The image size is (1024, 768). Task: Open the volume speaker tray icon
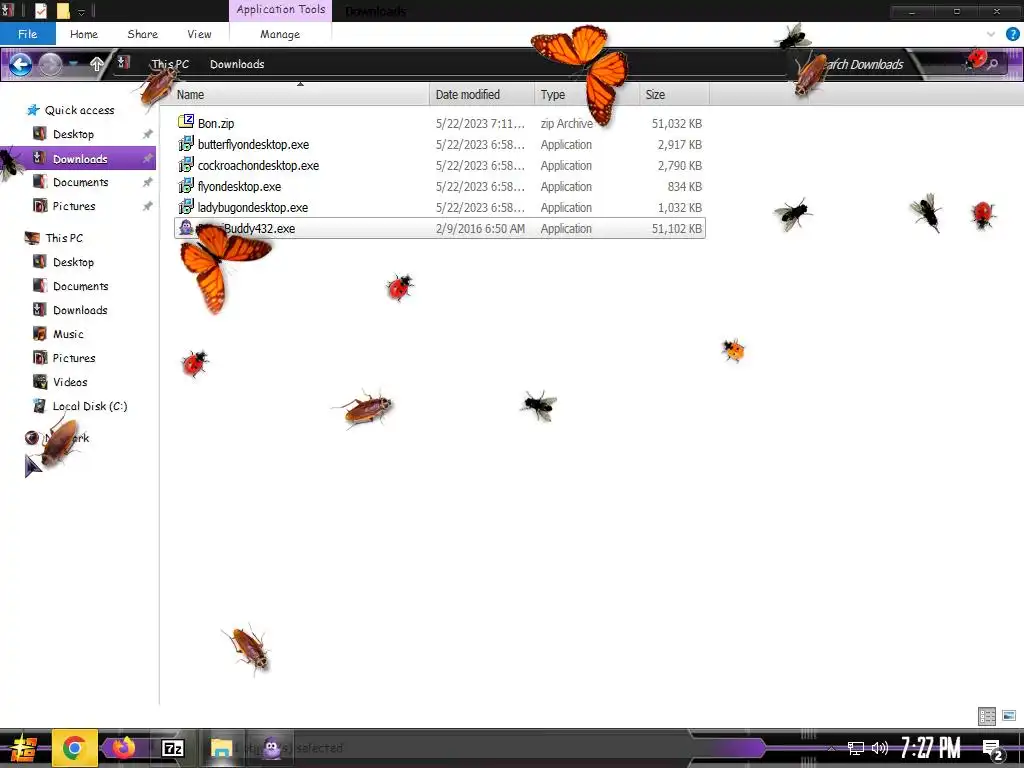click(880, 748)
